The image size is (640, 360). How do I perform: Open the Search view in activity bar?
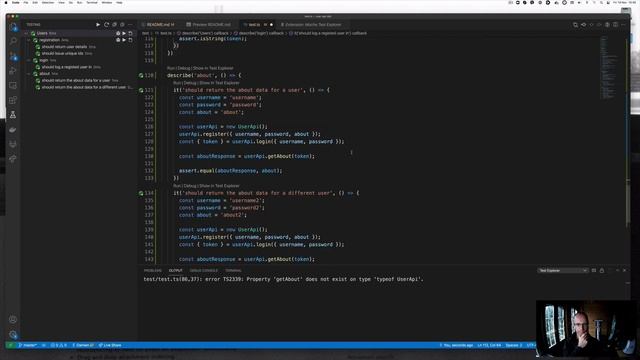[x=13, y=41]
